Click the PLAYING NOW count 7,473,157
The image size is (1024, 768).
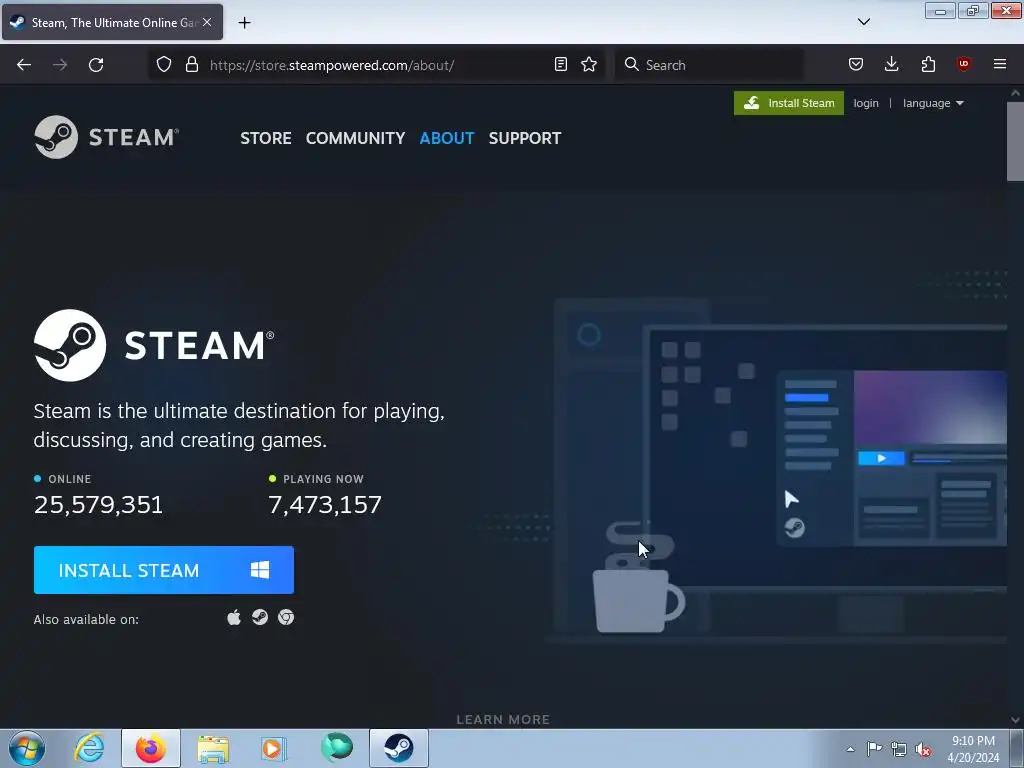[325, 504]
